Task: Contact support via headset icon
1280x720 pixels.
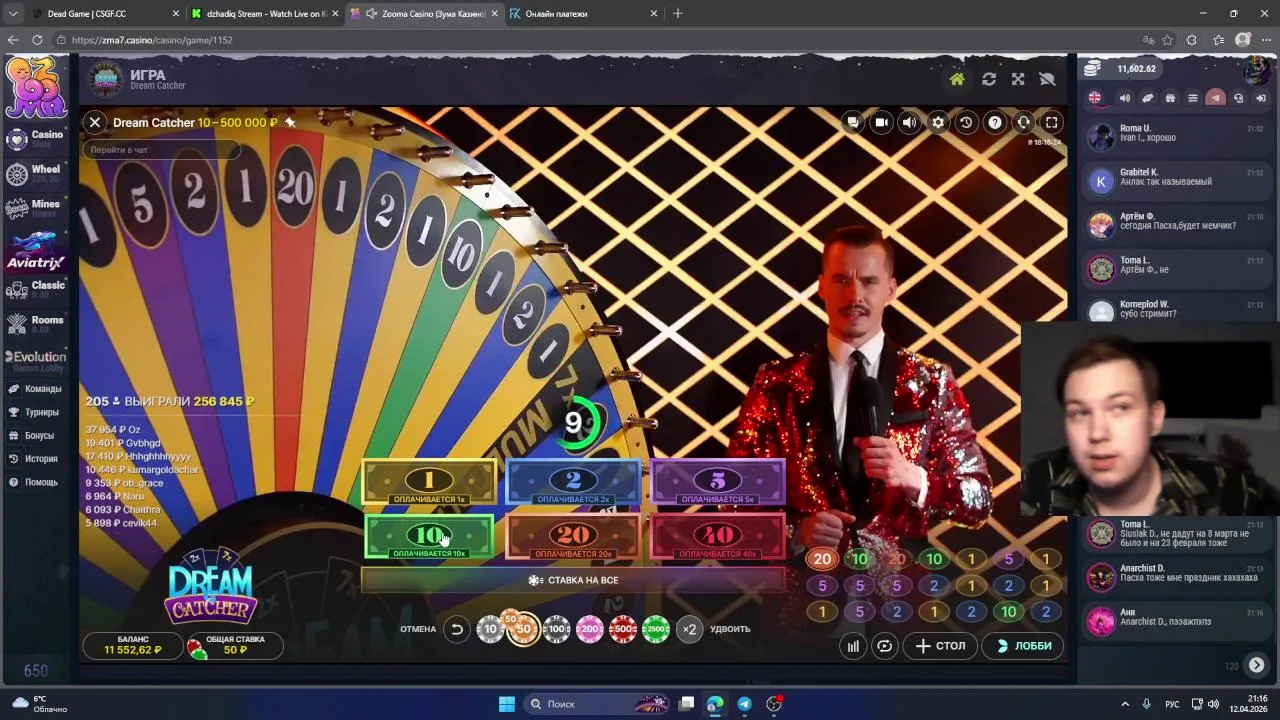Action: coord(1023,122)
